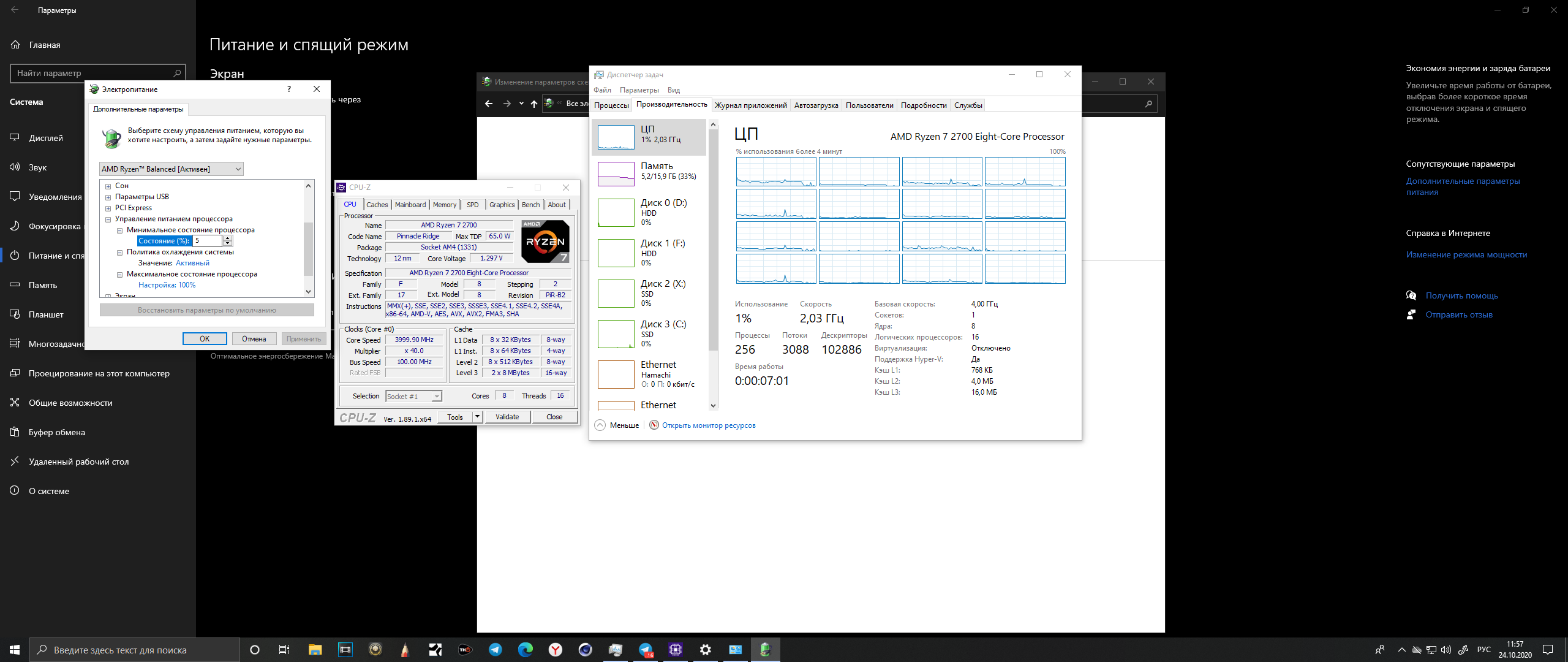Open Telegram from the taskbar

pyautogui.click(x=496, y=650)
